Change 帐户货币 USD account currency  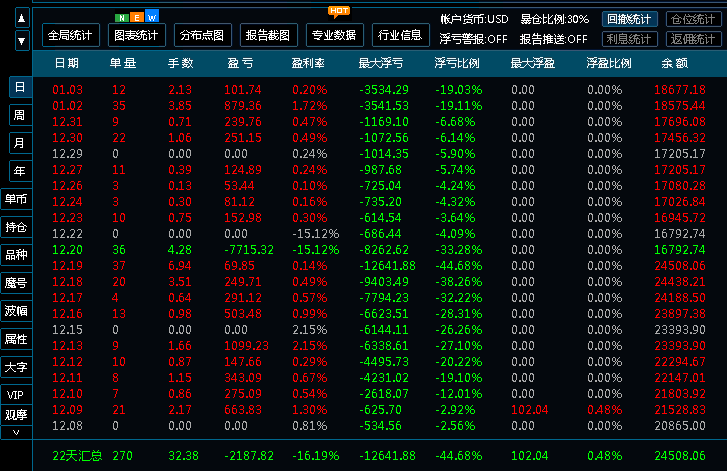(x=474, y=19)
